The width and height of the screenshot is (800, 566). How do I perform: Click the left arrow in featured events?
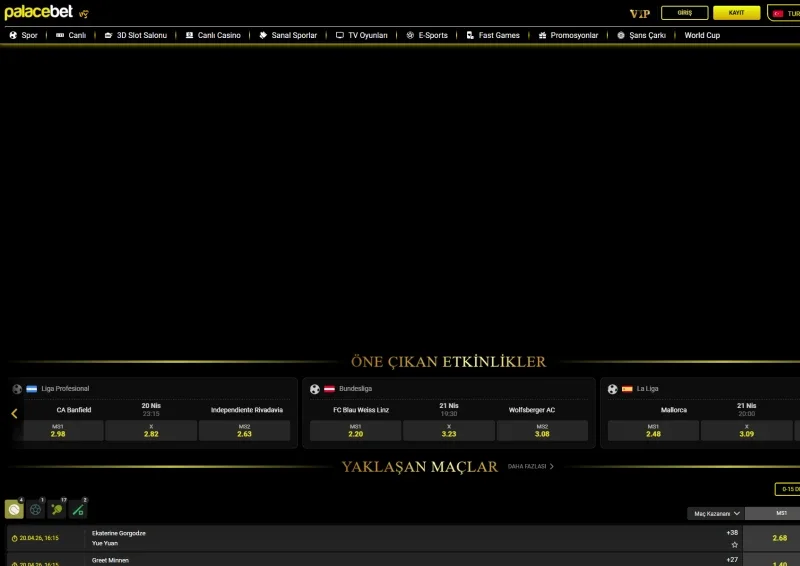click(x=14, y=413)
